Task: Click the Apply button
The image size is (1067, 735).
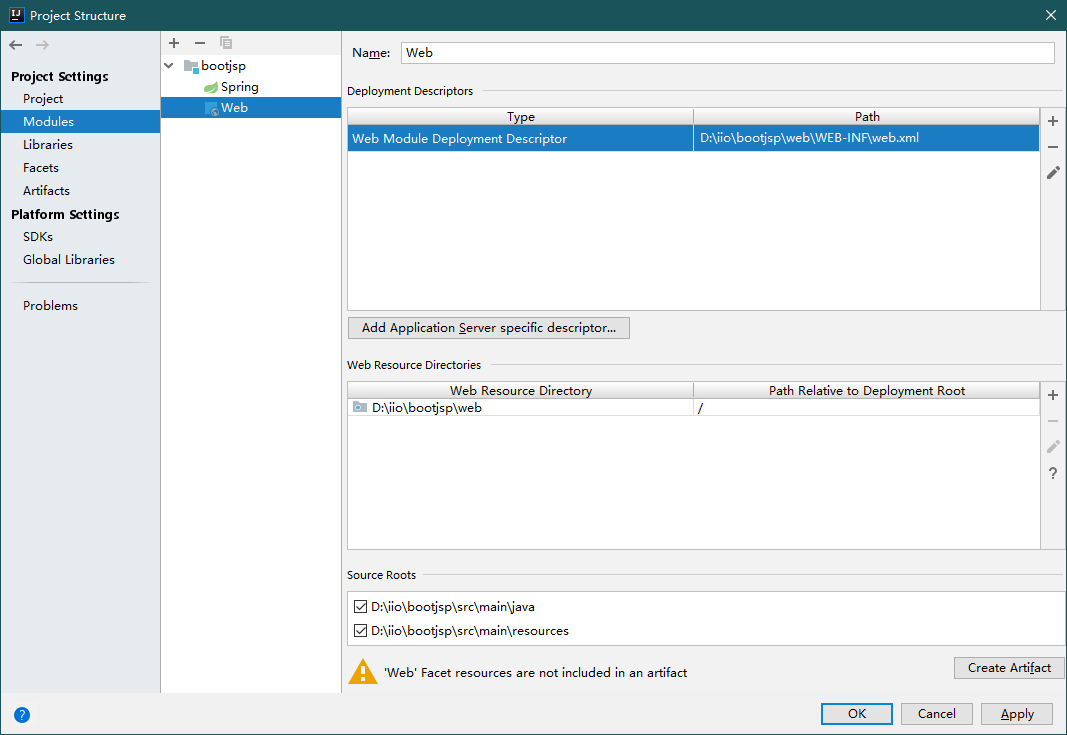Action: tap(1017, 714)
